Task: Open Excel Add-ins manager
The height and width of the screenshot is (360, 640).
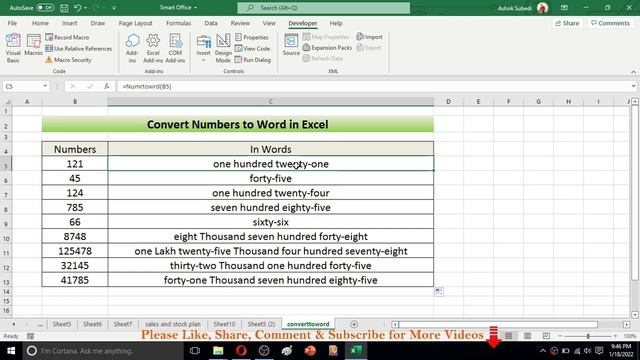Action: coord(153,48)
